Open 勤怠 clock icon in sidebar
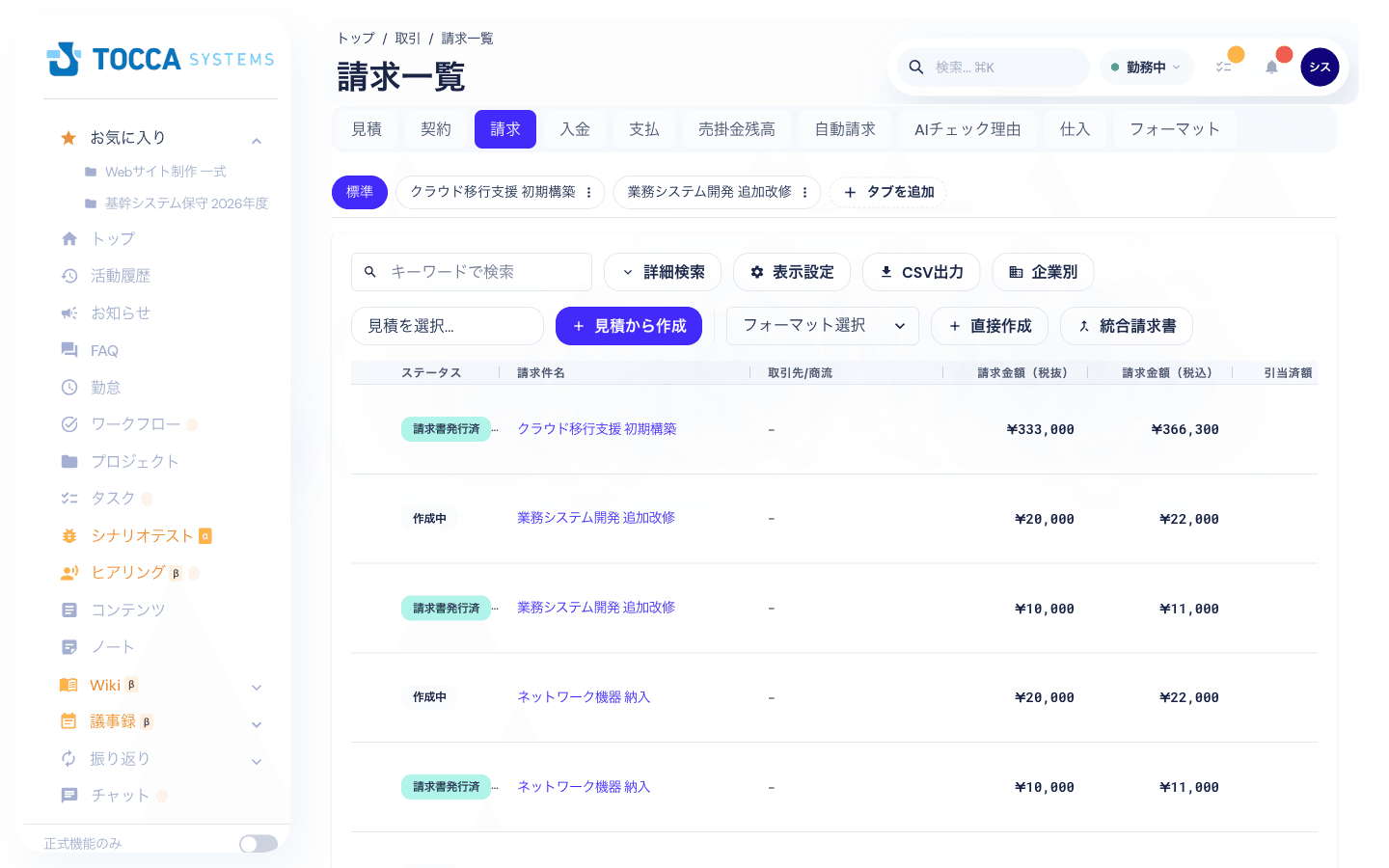1389x868 pixels. [69, 388]
